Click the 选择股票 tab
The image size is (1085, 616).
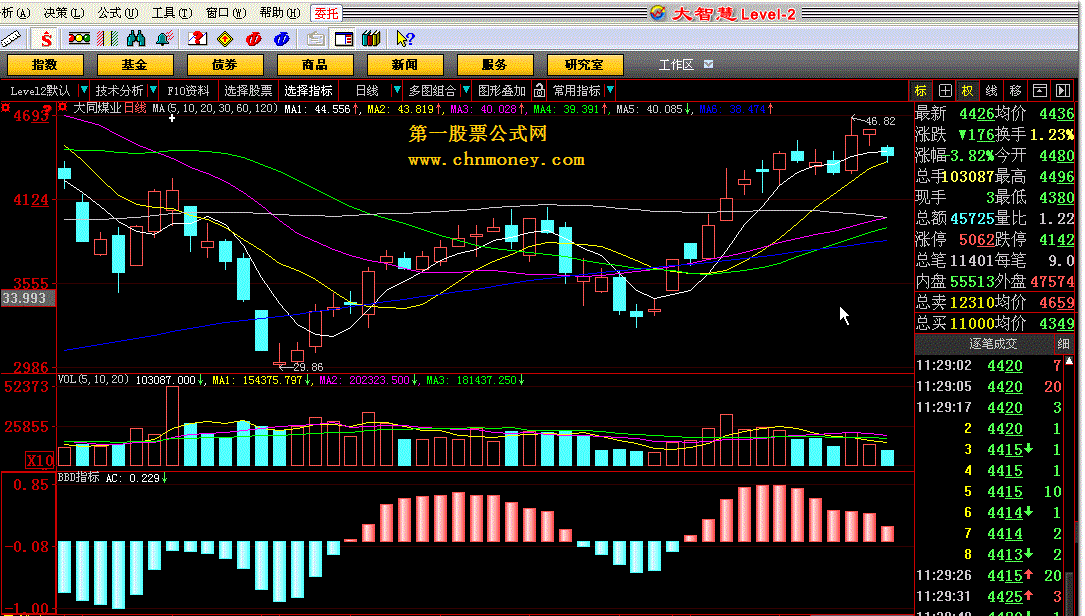click(x=248, y=91)
